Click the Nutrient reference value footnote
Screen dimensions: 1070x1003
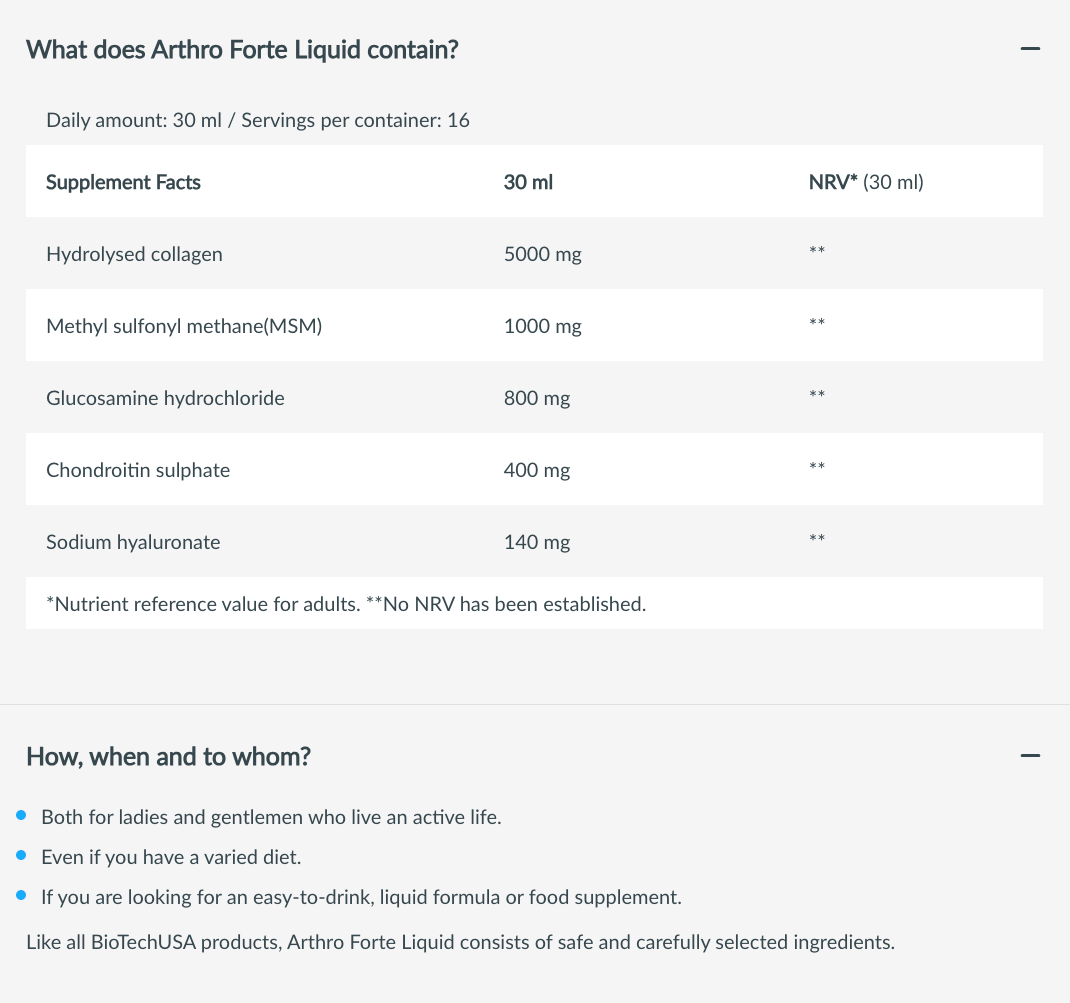pyautogui.click(x=346, y=604)
